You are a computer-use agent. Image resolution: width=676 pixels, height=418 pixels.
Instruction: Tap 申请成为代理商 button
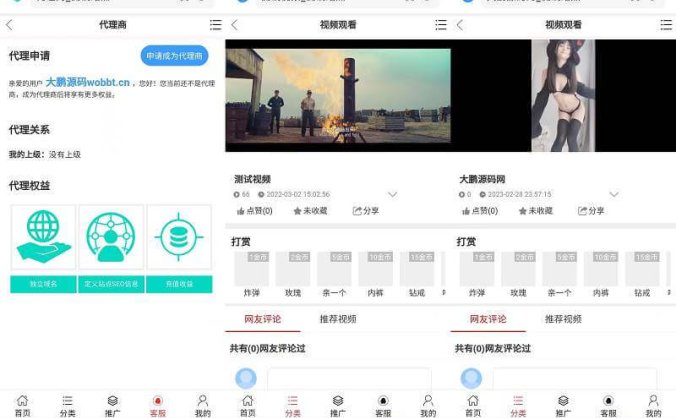174,56
